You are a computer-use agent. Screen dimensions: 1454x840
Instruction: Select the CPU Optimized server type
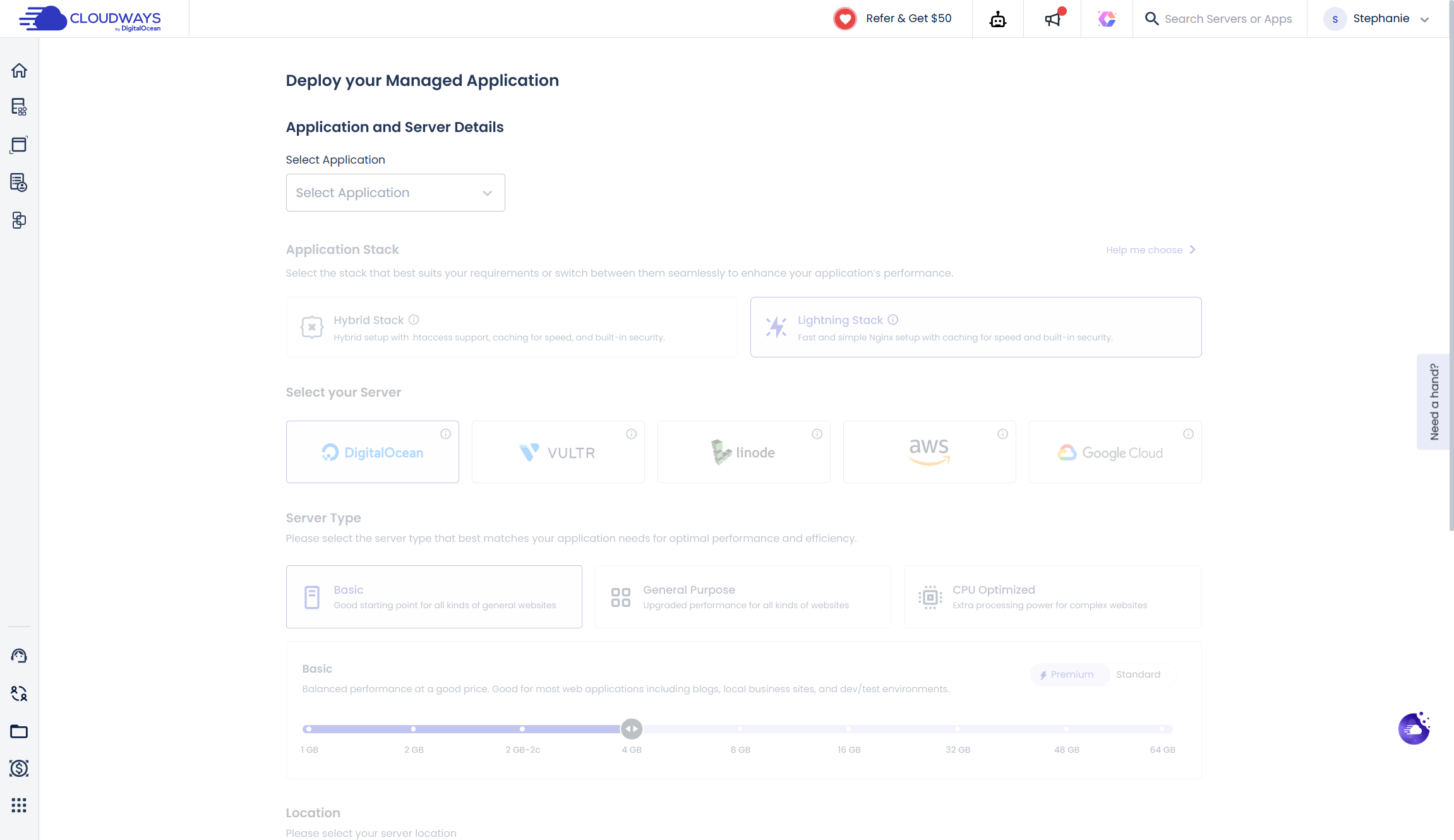point(1052,597)
